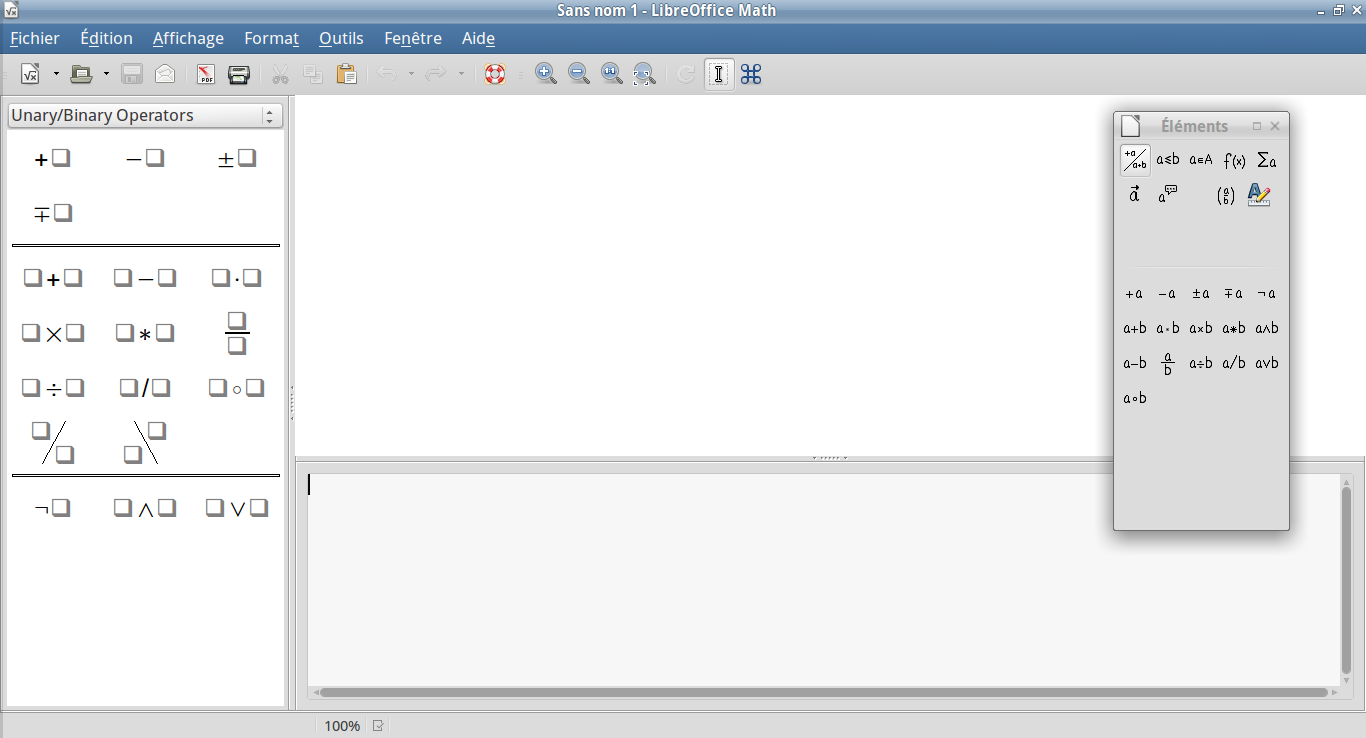This screenshot has width=1366, height=738.
Task: Toggle the Formula Cursor button
Action: (x=719, y=74)
